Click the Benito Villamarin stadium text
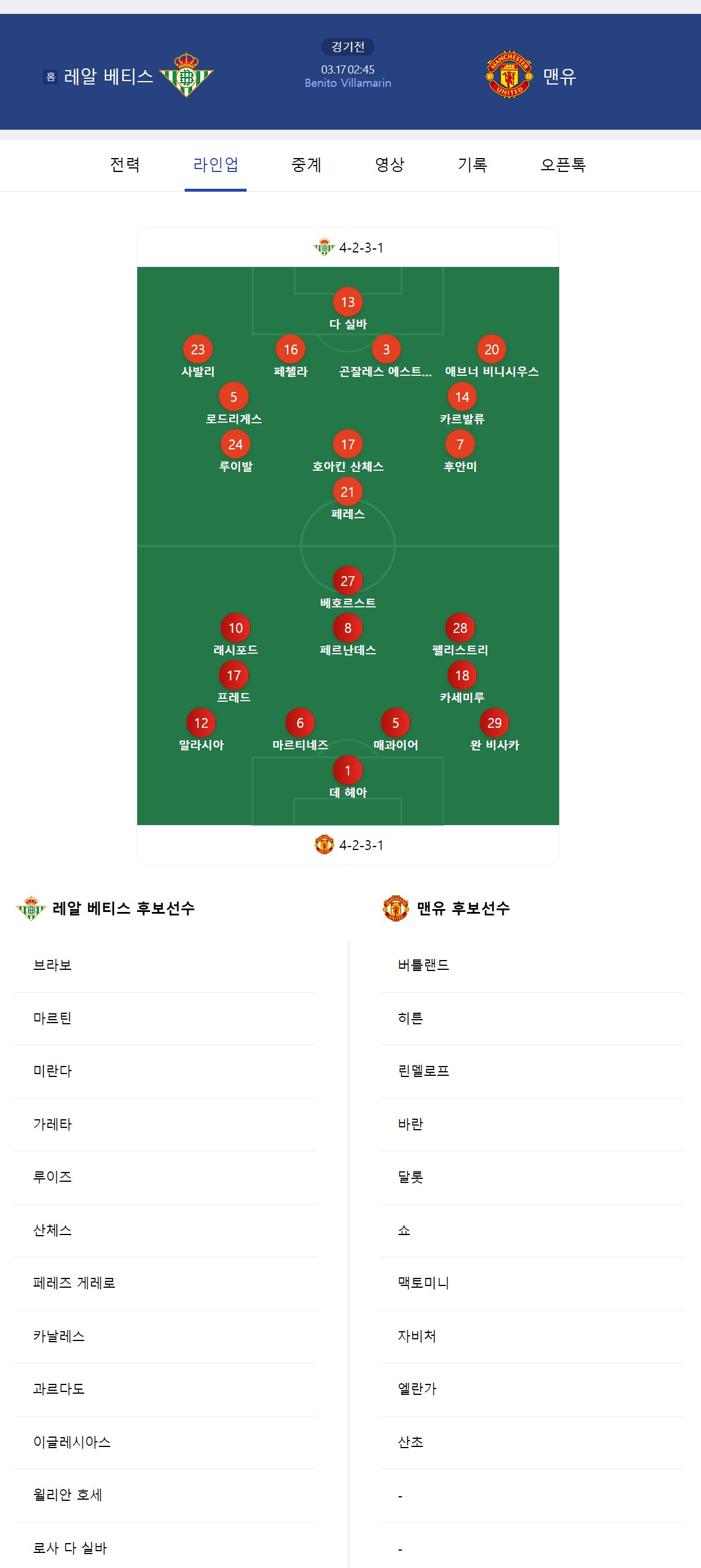 (x=347, y=83)
